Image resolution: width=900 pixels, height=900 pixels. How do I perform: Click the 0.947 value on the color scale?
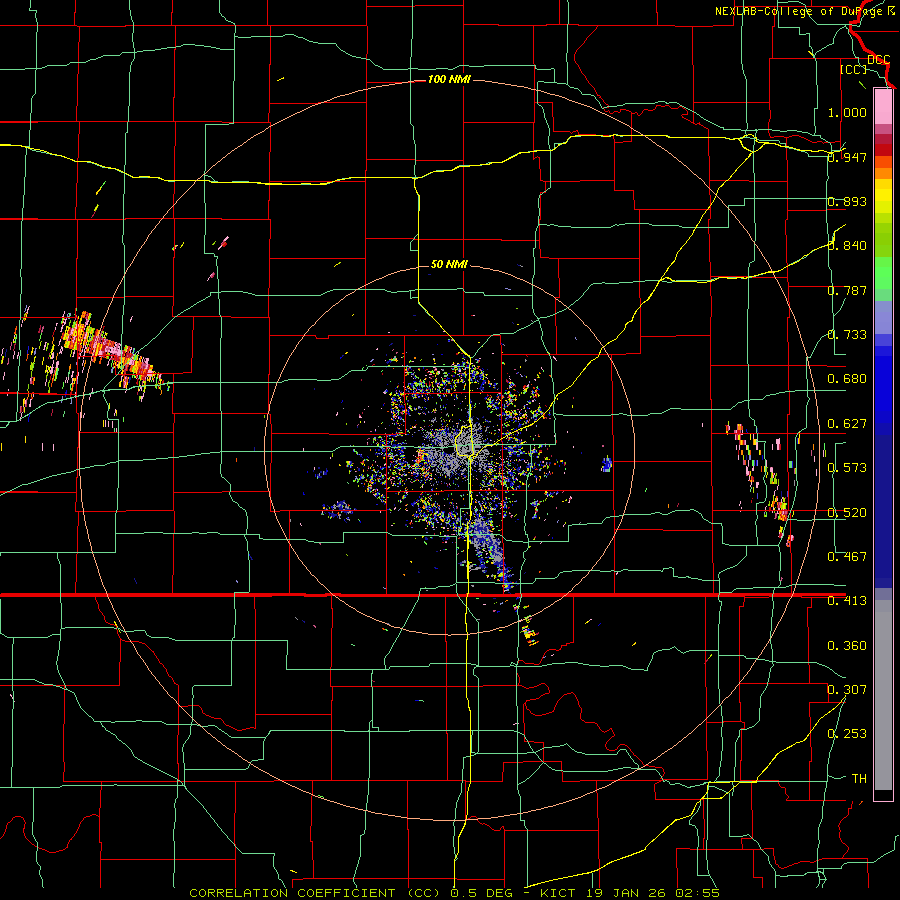click(847, 157)
